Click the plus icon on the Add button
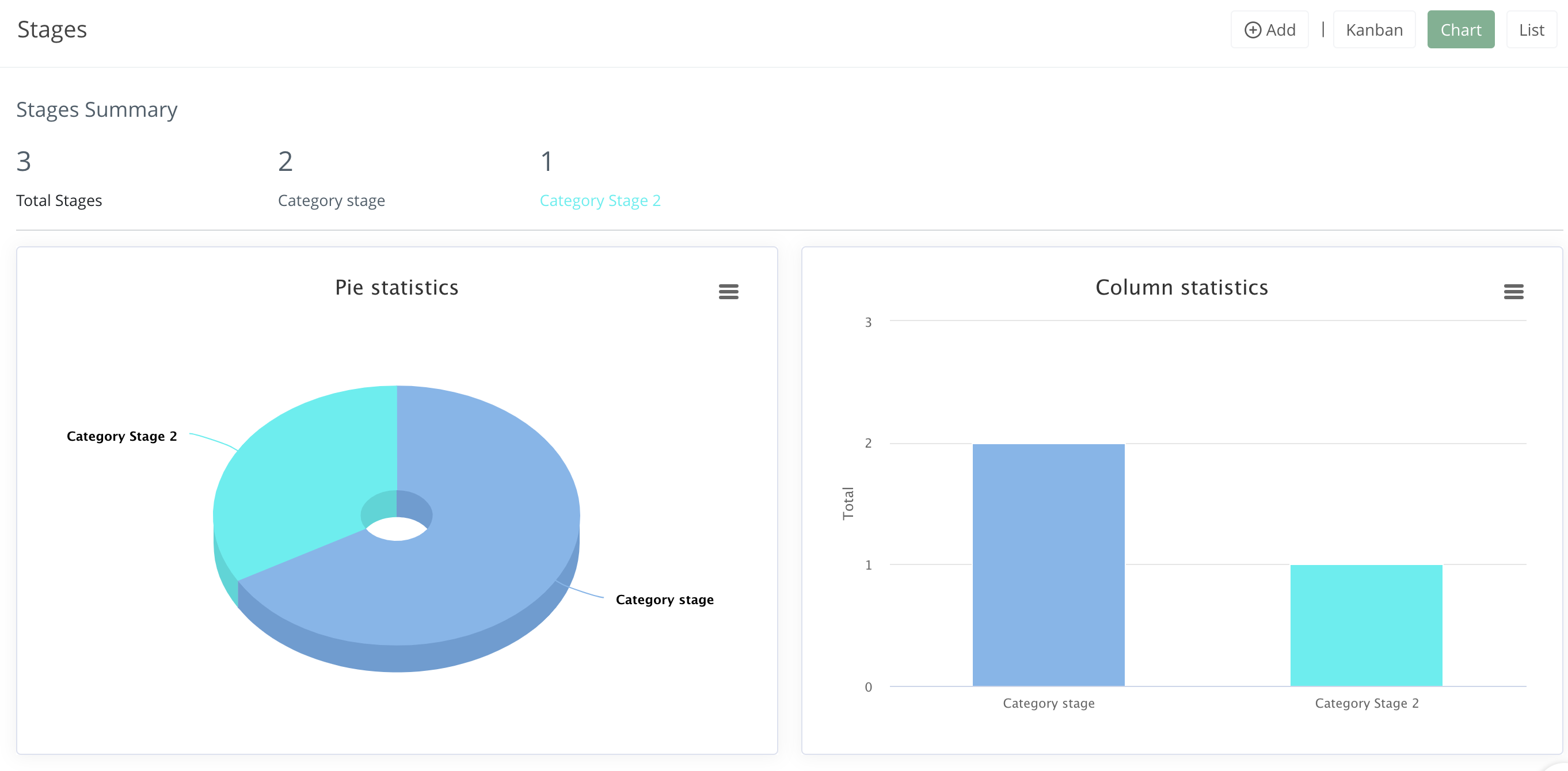The image size is (1568, 771). 1253,29
